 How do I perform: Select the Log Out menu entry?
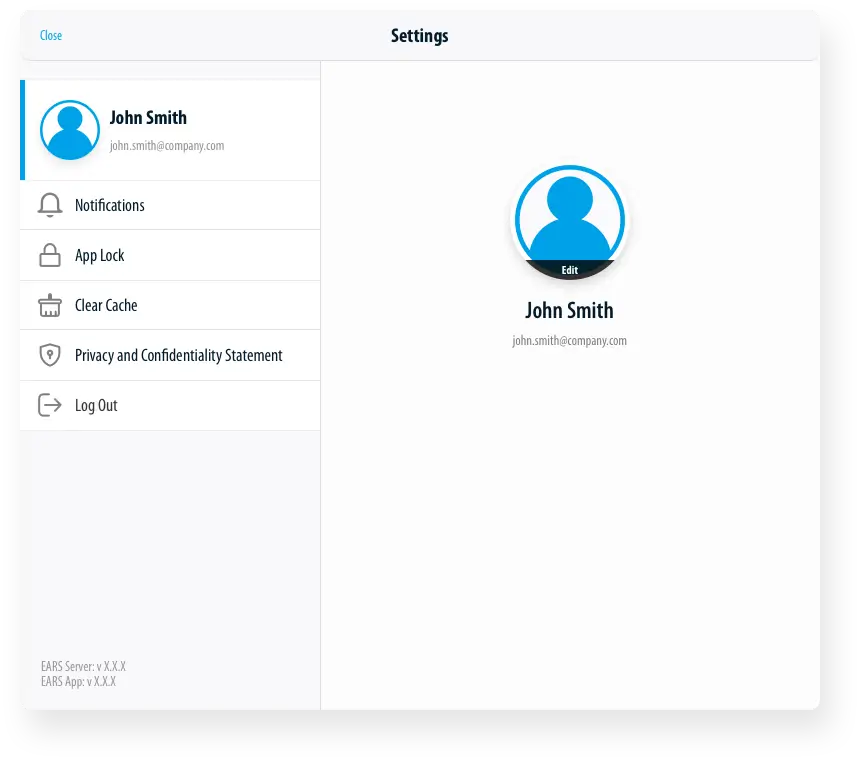tap(96, 406)
